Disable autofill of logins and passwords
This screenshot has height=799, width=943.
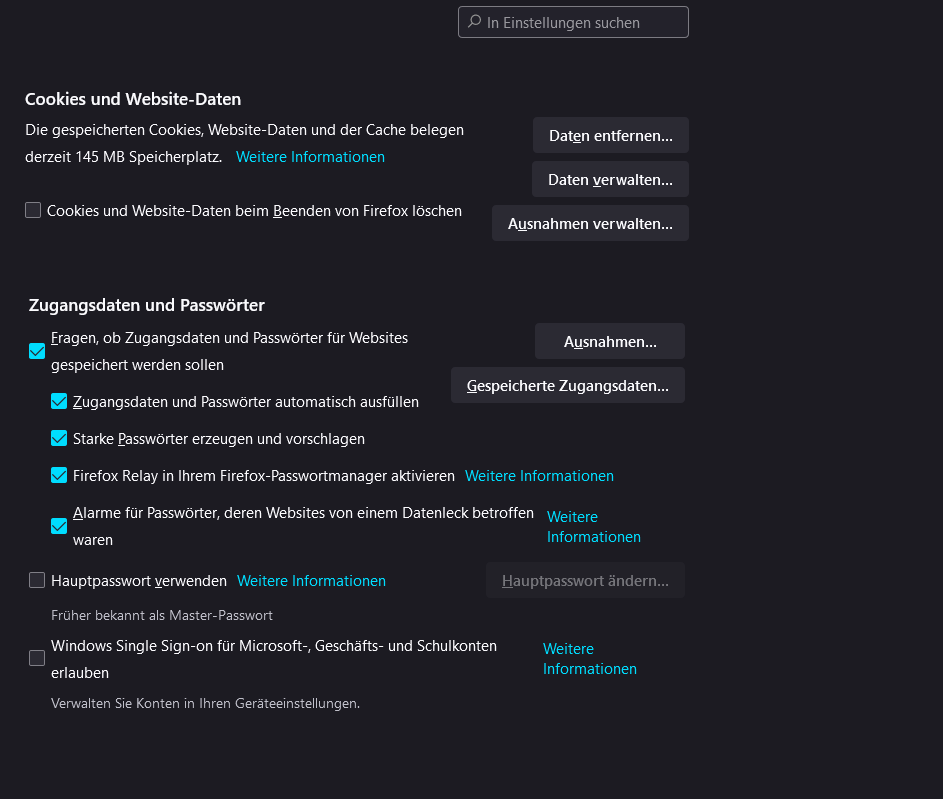[59, 402]
